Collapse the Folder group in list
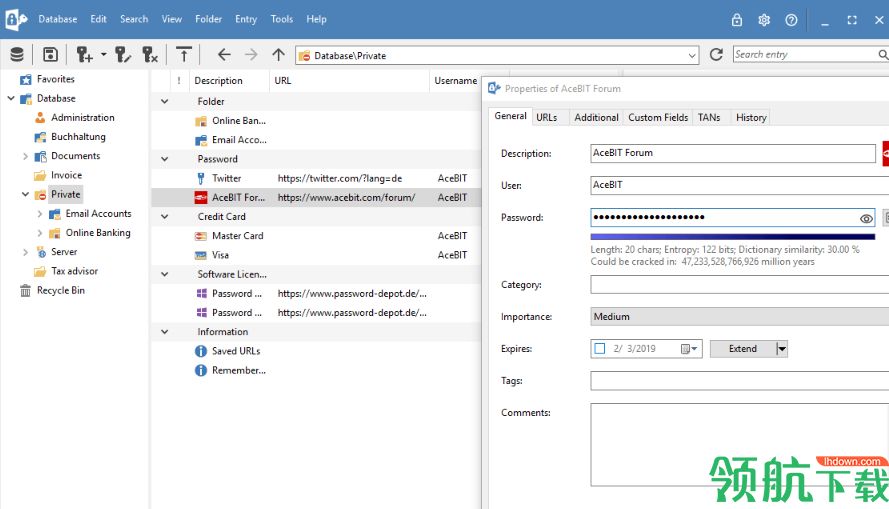 (164, 101)
